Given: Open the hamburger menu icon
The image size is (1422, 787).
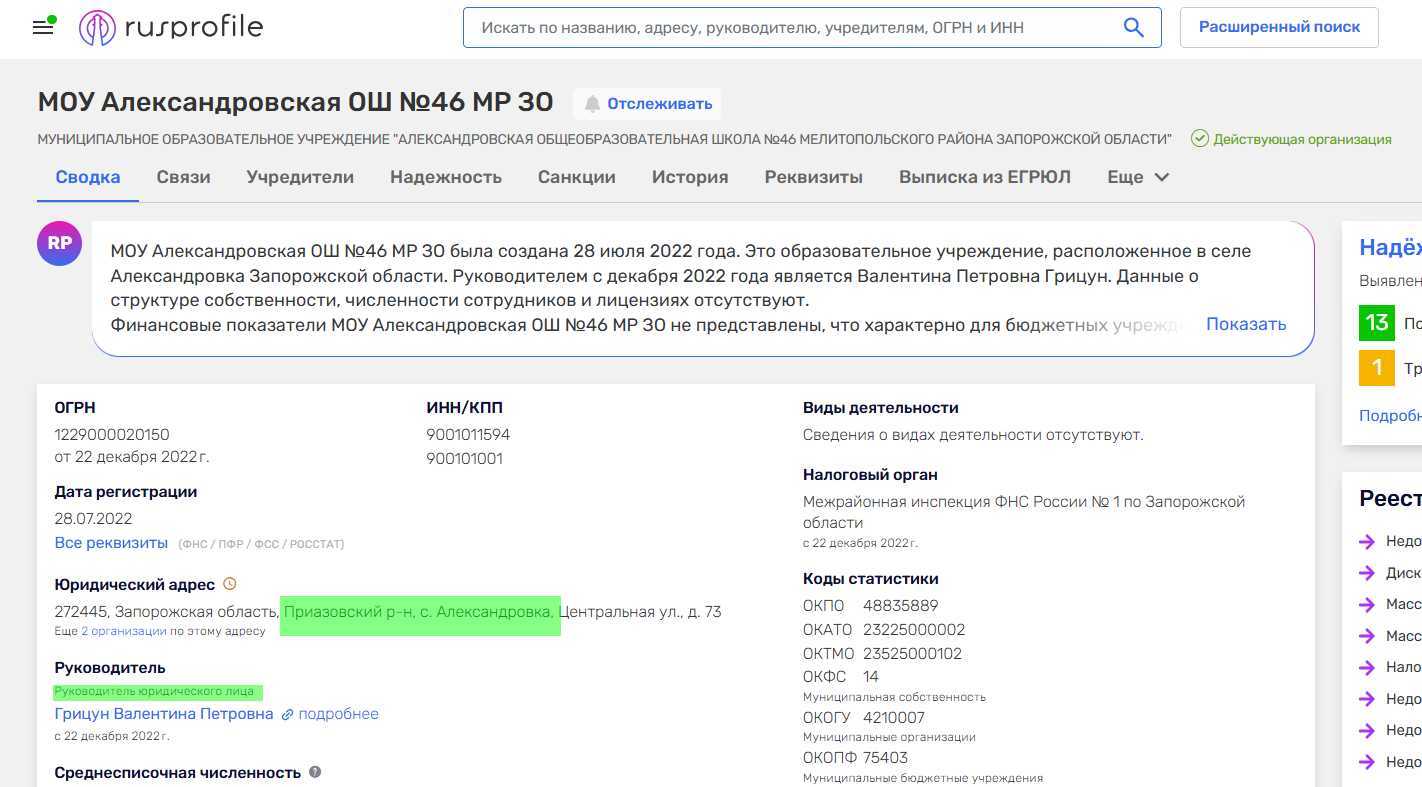Looking at the screenshot, I should (x=43, y=27).
